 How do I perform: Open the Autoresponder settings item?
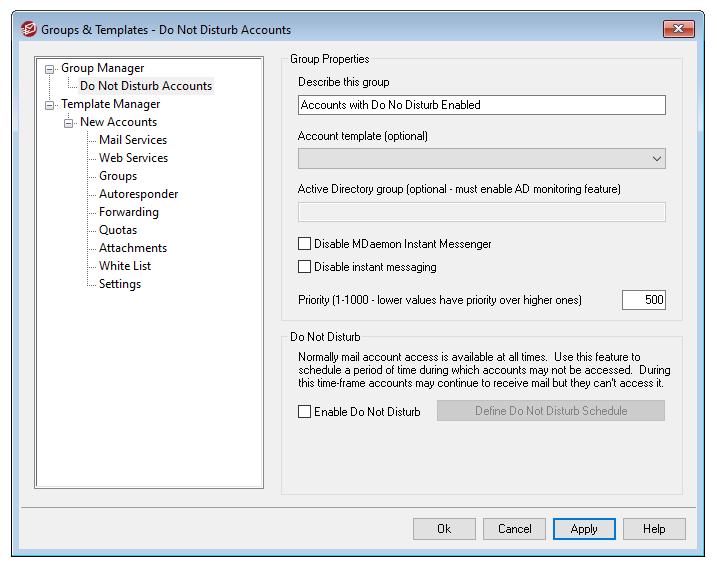pos(139,194)
